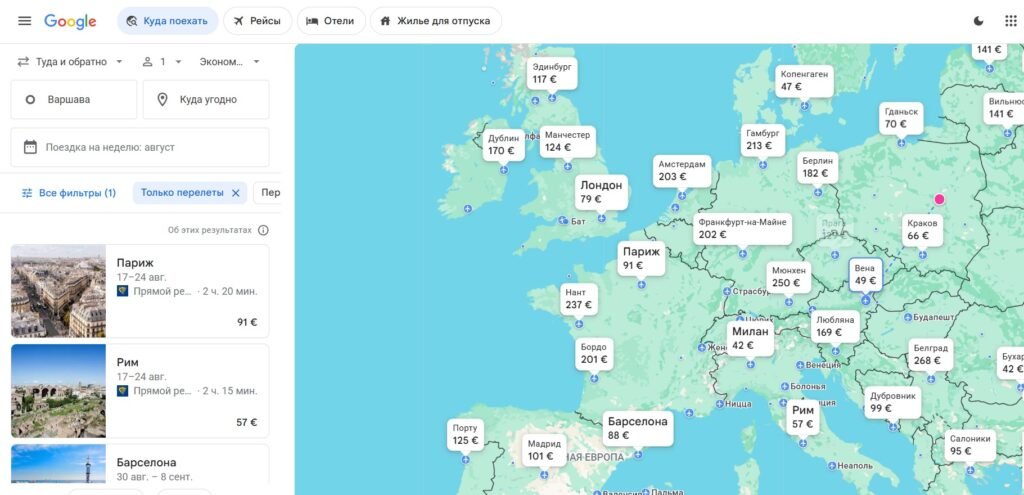Switch to 'Рейсы' tab
This screenshot has height=495, width=1024.
[x=257, y=21]
